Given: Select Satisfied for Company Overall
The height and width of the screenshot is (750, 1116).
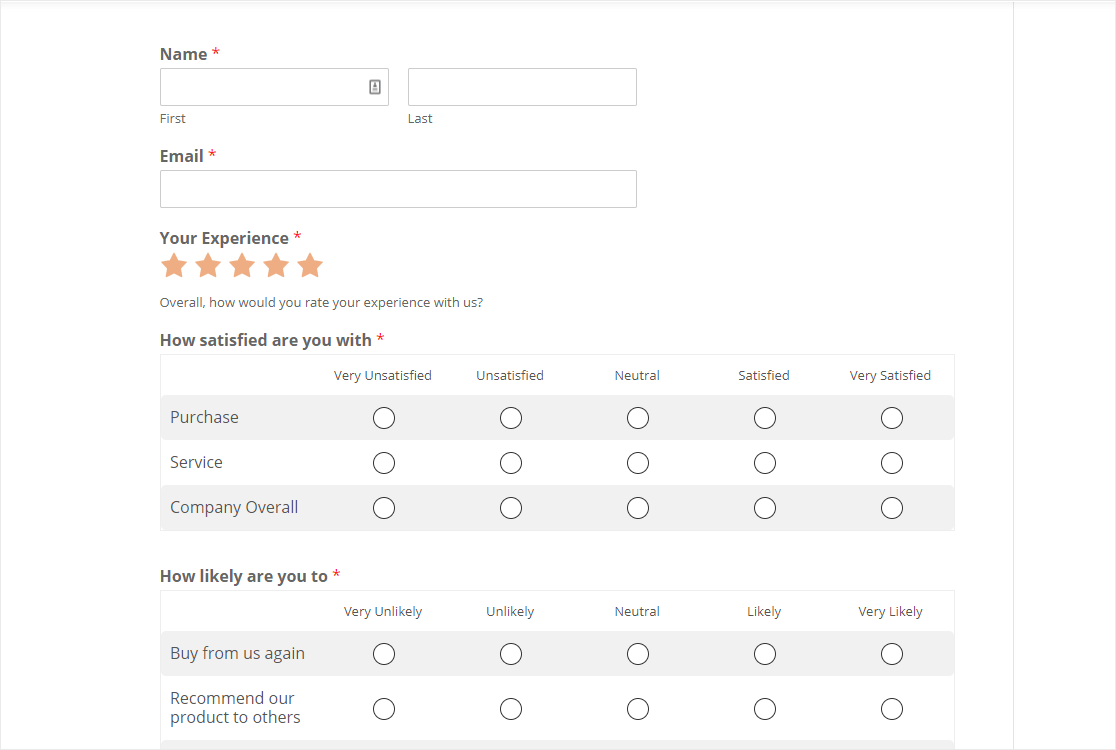Looking at the screenshot, I should pyautogui.click(x=765, y=508).
